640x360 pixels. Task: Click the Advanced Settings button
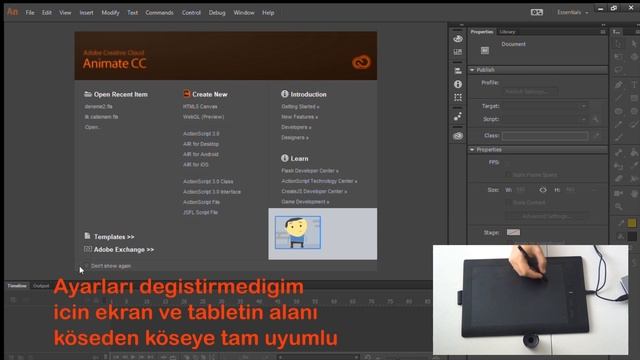[x=547, y=216]
